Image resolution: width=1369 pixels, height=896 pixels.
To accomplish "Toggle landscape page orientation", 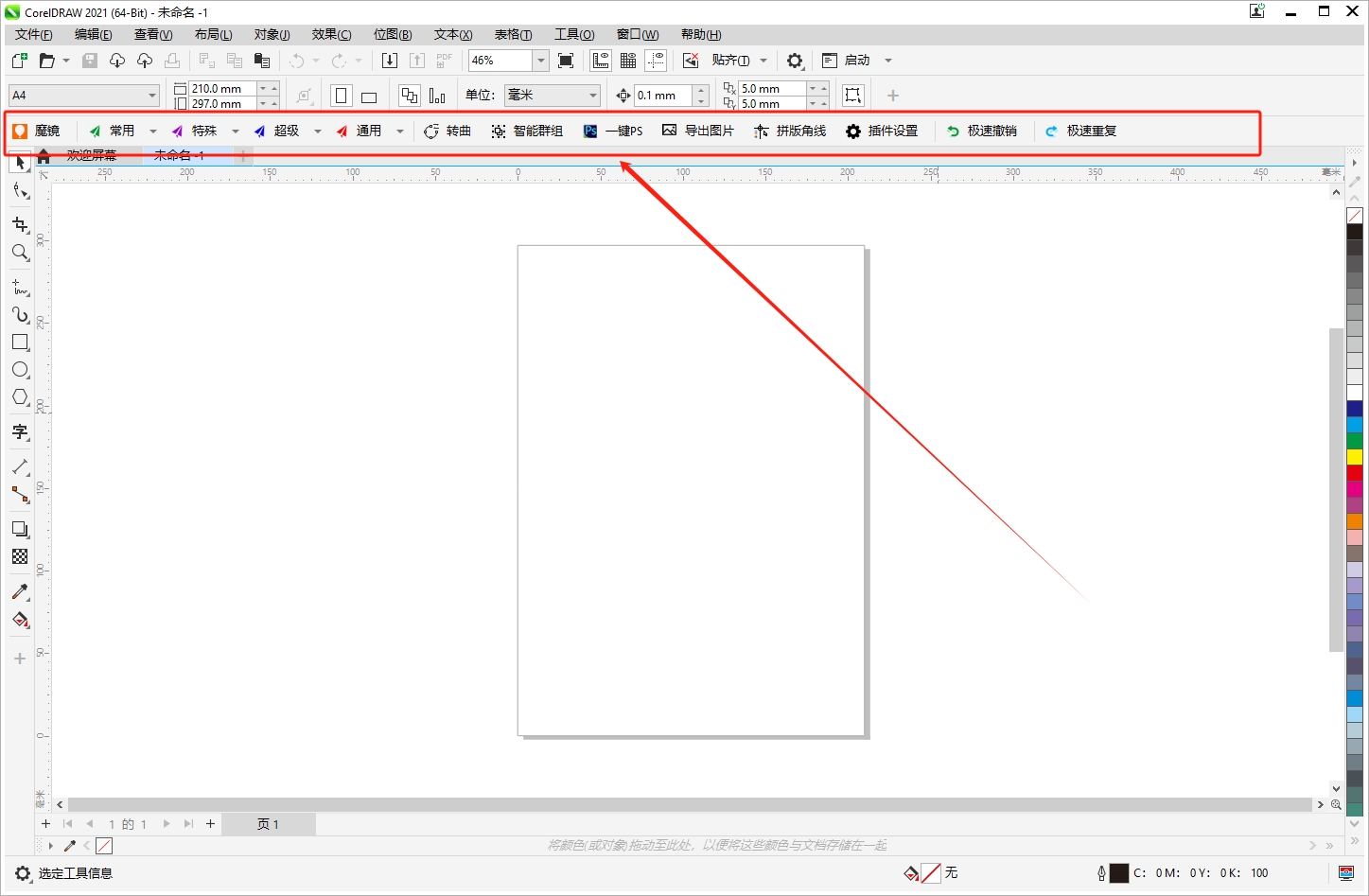I will tap(369, 96).
